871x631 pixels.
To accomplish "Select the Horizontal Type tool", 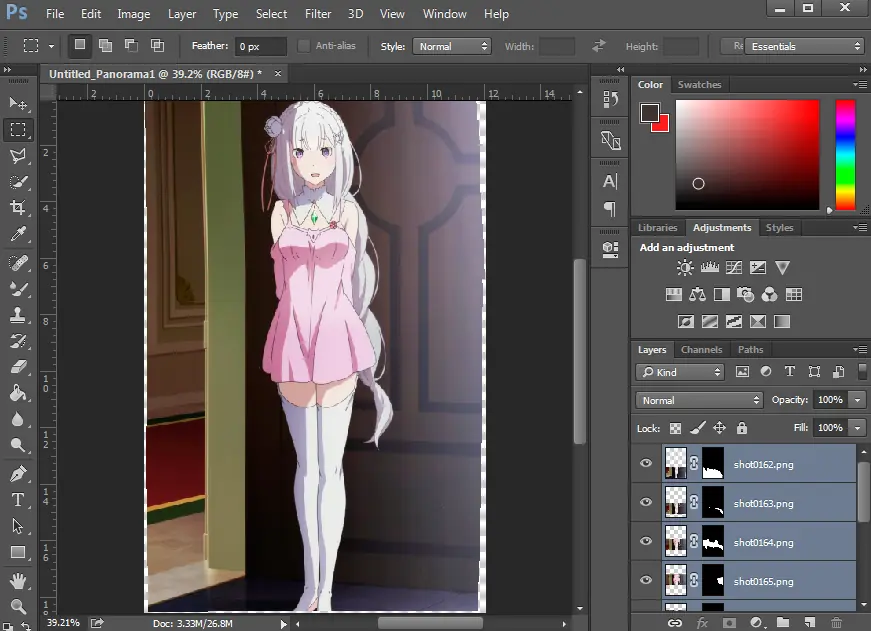I will tap(18, 500).
